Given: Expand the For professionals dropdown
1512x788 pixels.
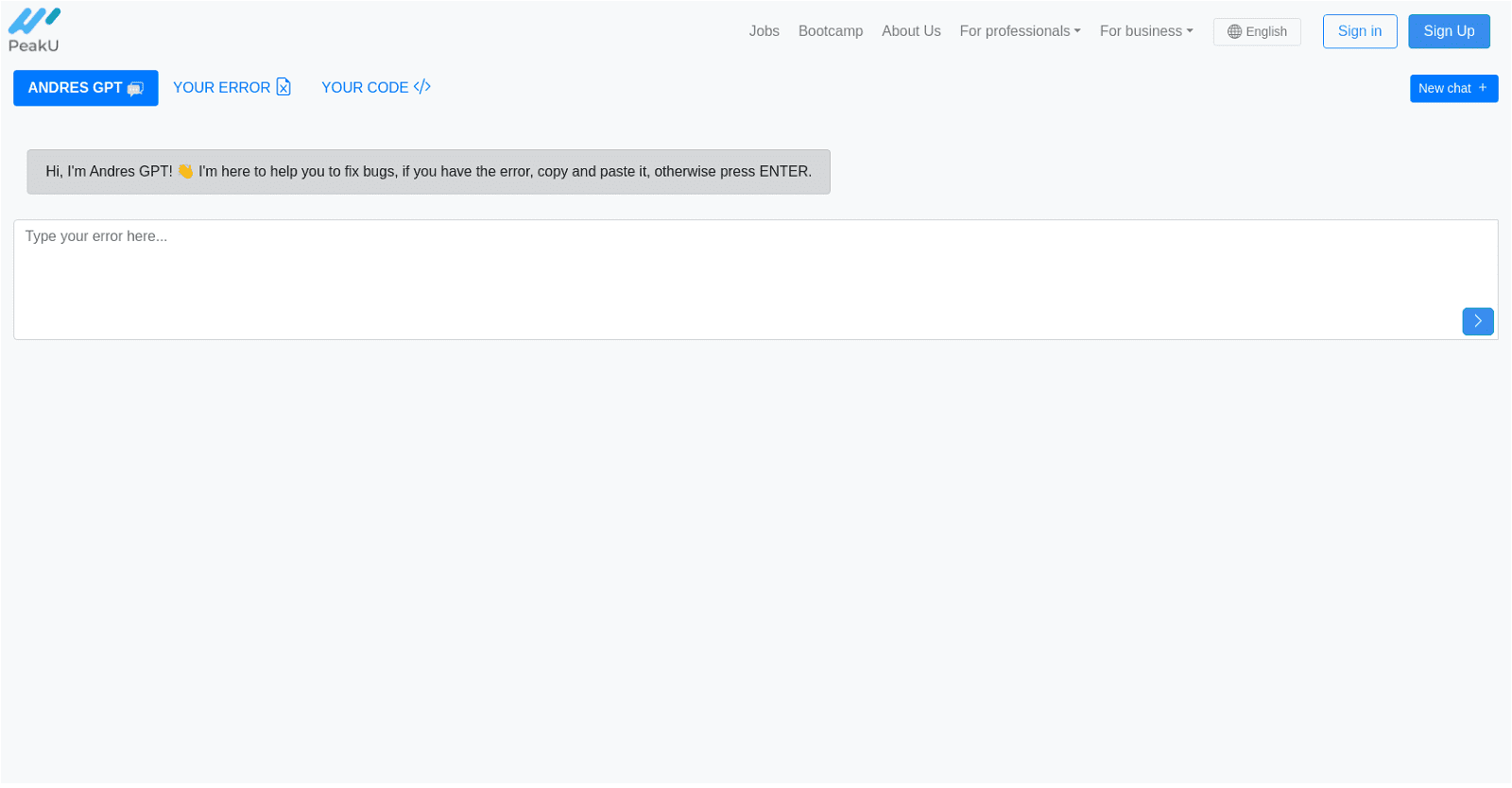Looking at the screenshot, I should [1020, 31].
